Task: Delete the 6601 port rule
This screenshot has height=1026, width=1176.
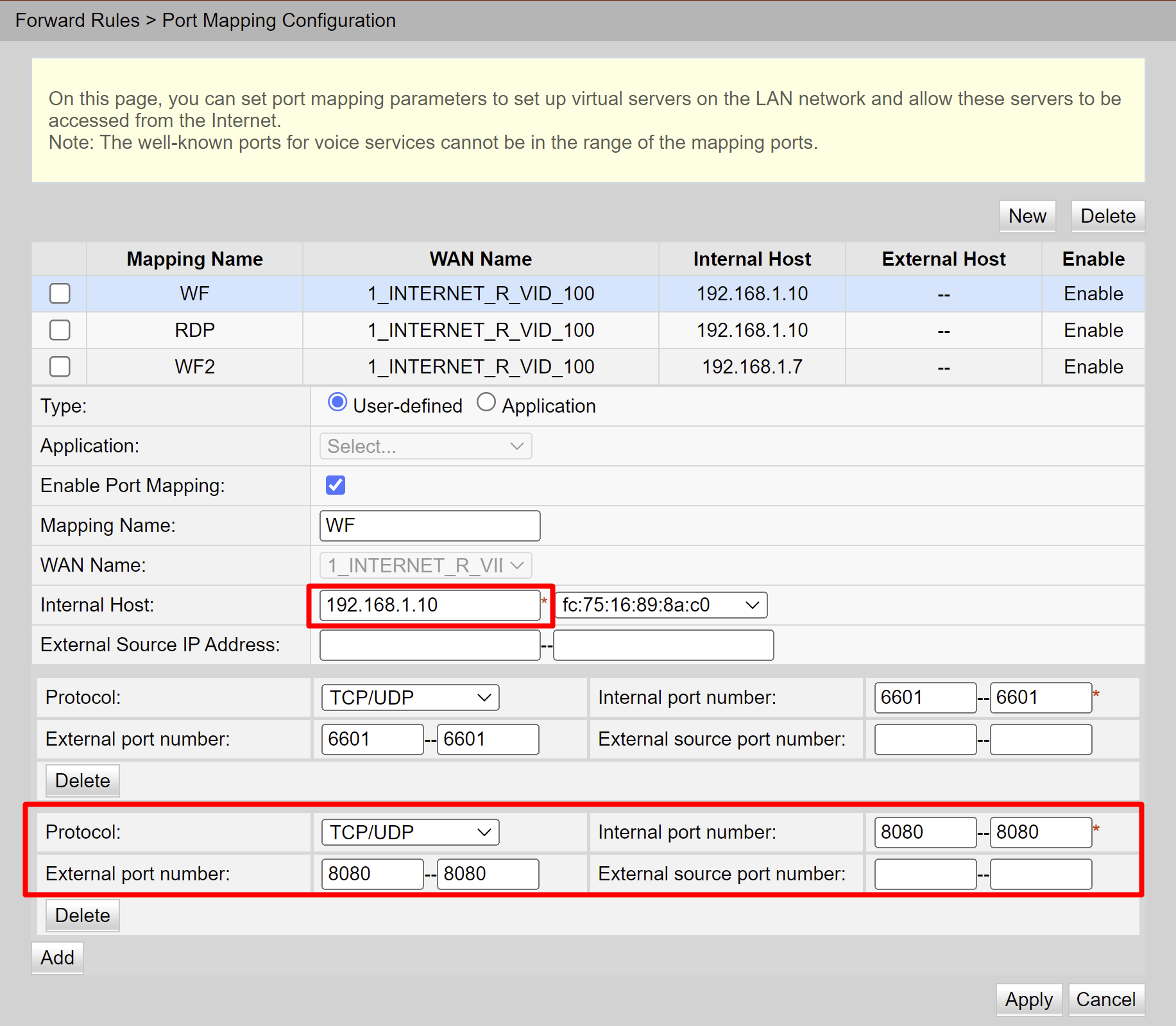Action: pyautogui.click(x=83, y=781)
